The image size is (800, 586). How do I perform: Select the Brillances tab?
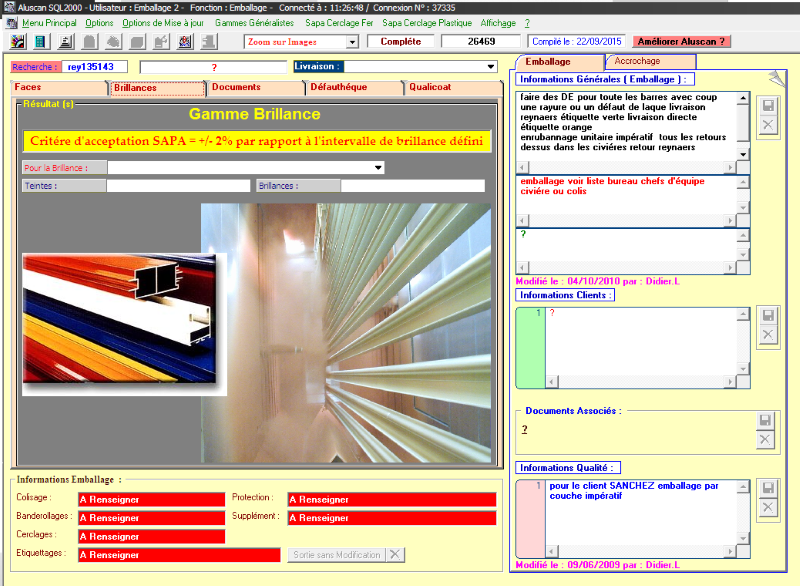[x=157, y=88]
